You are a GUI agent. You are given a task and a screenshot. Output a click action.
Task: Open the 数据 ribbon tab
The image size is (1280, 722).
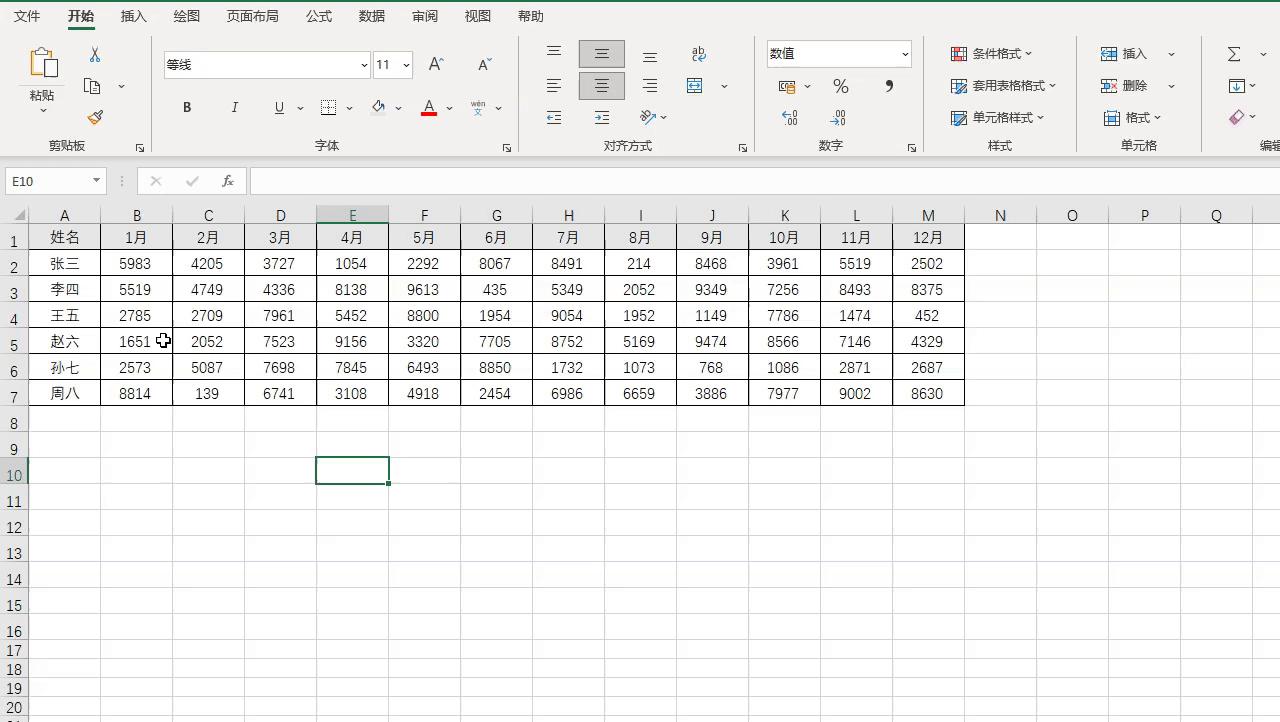point(371,16)
